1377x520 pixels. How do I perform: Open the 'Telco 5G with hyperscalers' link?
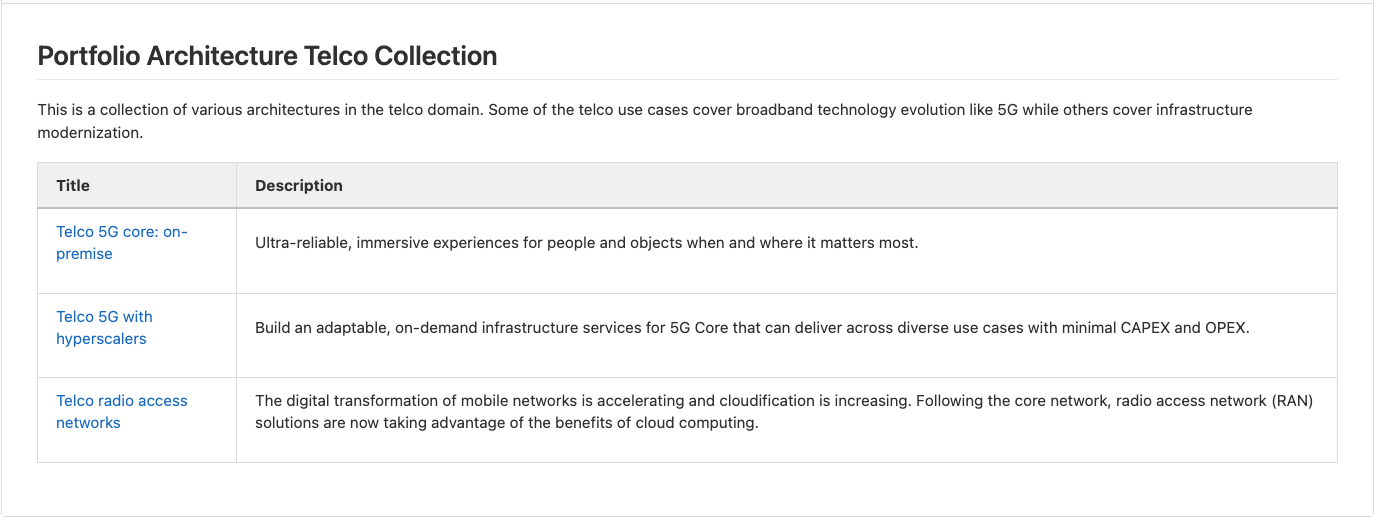pos(104,317)
